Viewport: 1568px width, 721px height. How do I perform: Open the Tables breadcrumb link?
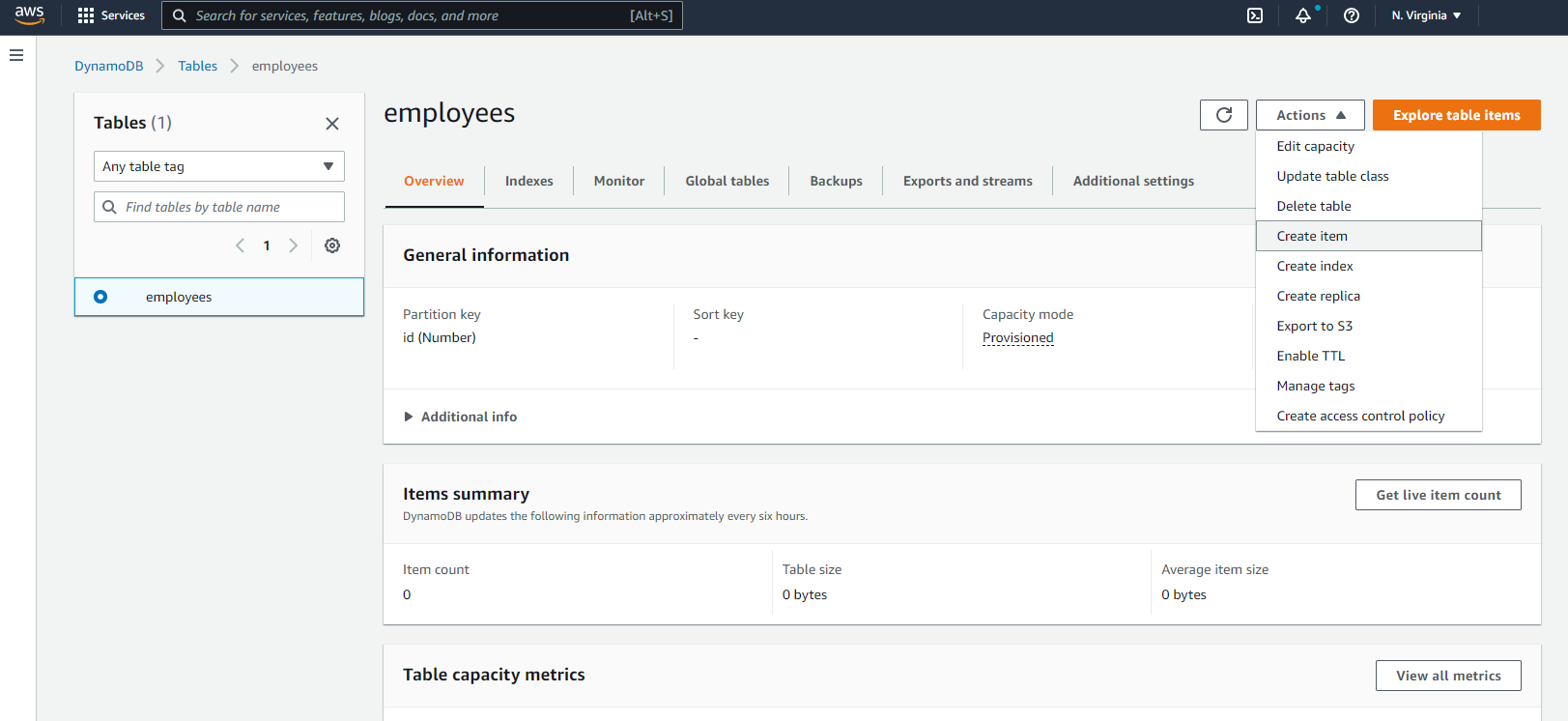[x=198, y=66]
